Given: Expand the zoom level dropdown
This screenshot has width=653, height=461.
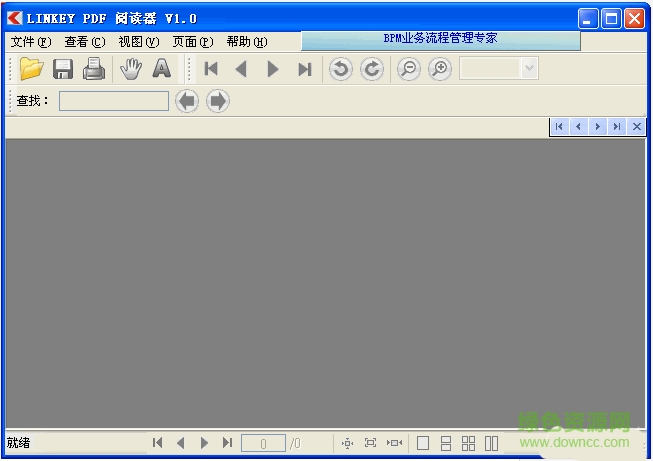Looking at the screenshot, I should pyautogui.click(x=529, y=69).
